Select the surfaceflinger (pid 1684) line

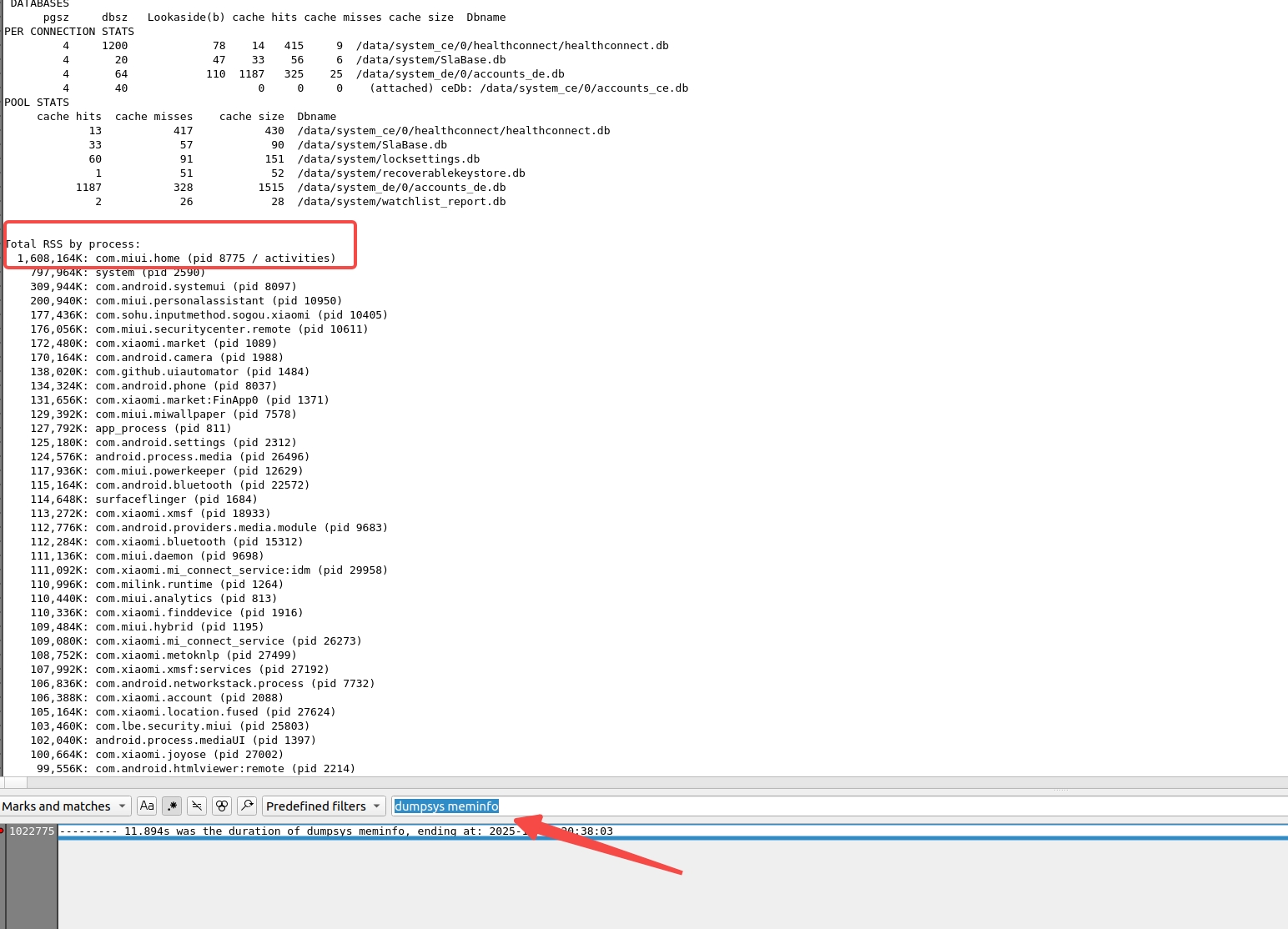pyautogui.click(x=143, y=500)
